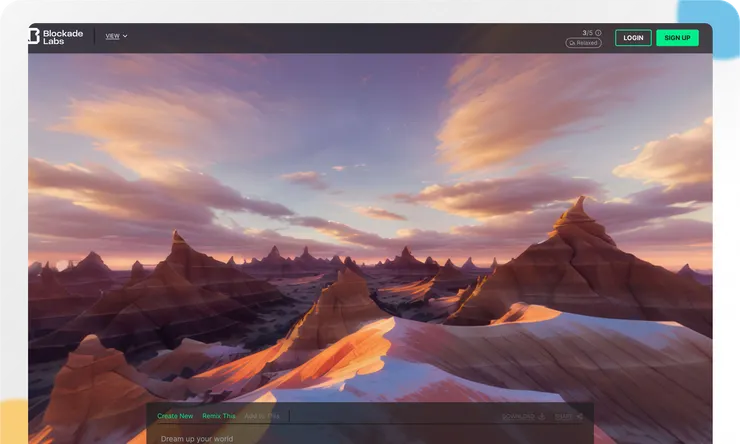The image size is (740, 444).
Task: Switch to the Create New tab
Action: pos(175,416)
